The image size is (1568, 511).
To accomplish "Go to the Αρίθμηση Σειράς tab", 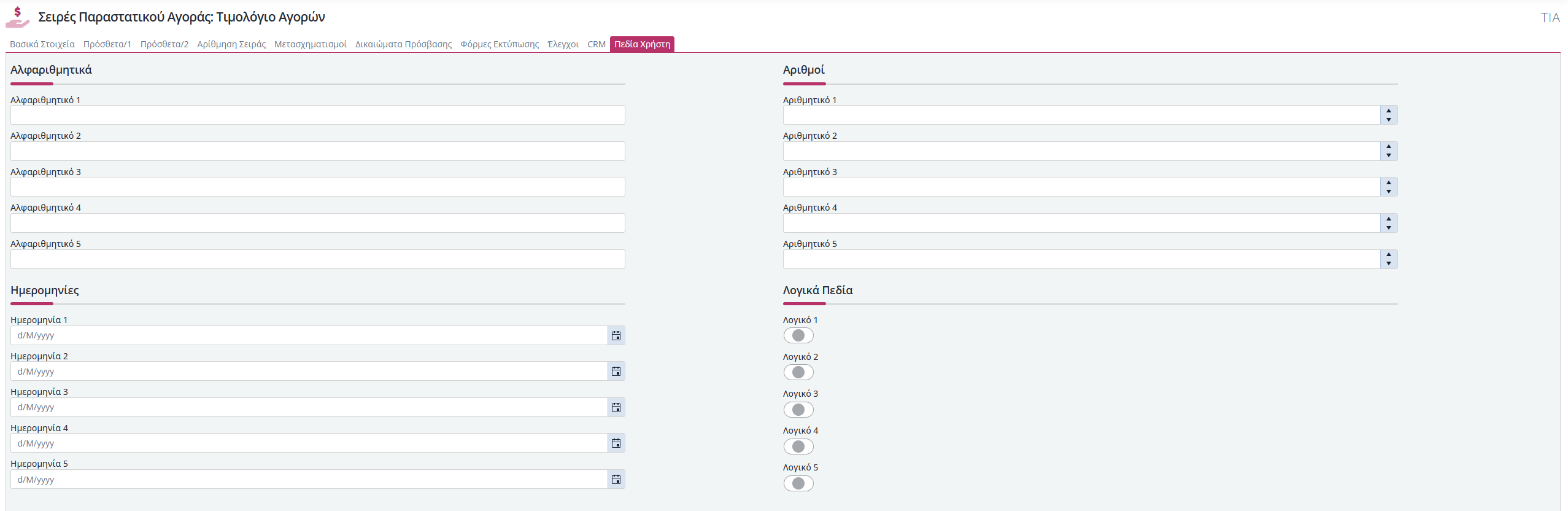I will [x=231, y=44].
